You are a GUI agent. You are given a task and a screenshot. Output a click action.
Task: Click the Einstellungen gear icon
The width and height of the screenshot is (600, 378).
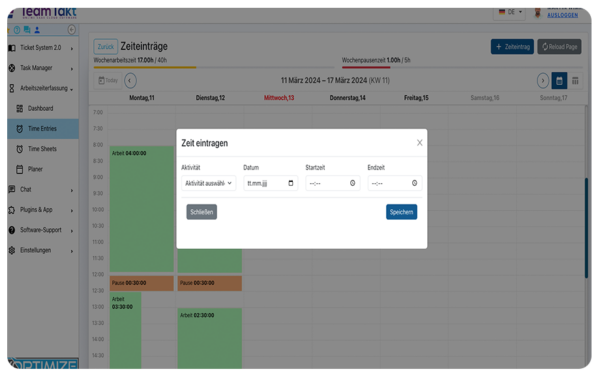pyautogui.click(x=12, y=250)
